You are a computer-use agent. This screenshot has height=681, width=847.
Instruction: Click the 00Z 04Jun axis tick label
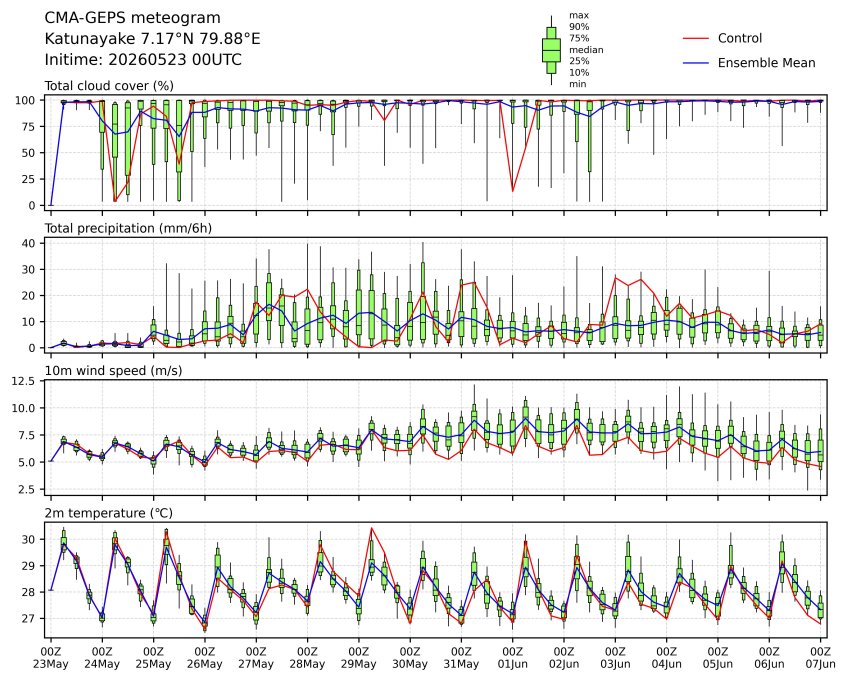coord(667,658)
